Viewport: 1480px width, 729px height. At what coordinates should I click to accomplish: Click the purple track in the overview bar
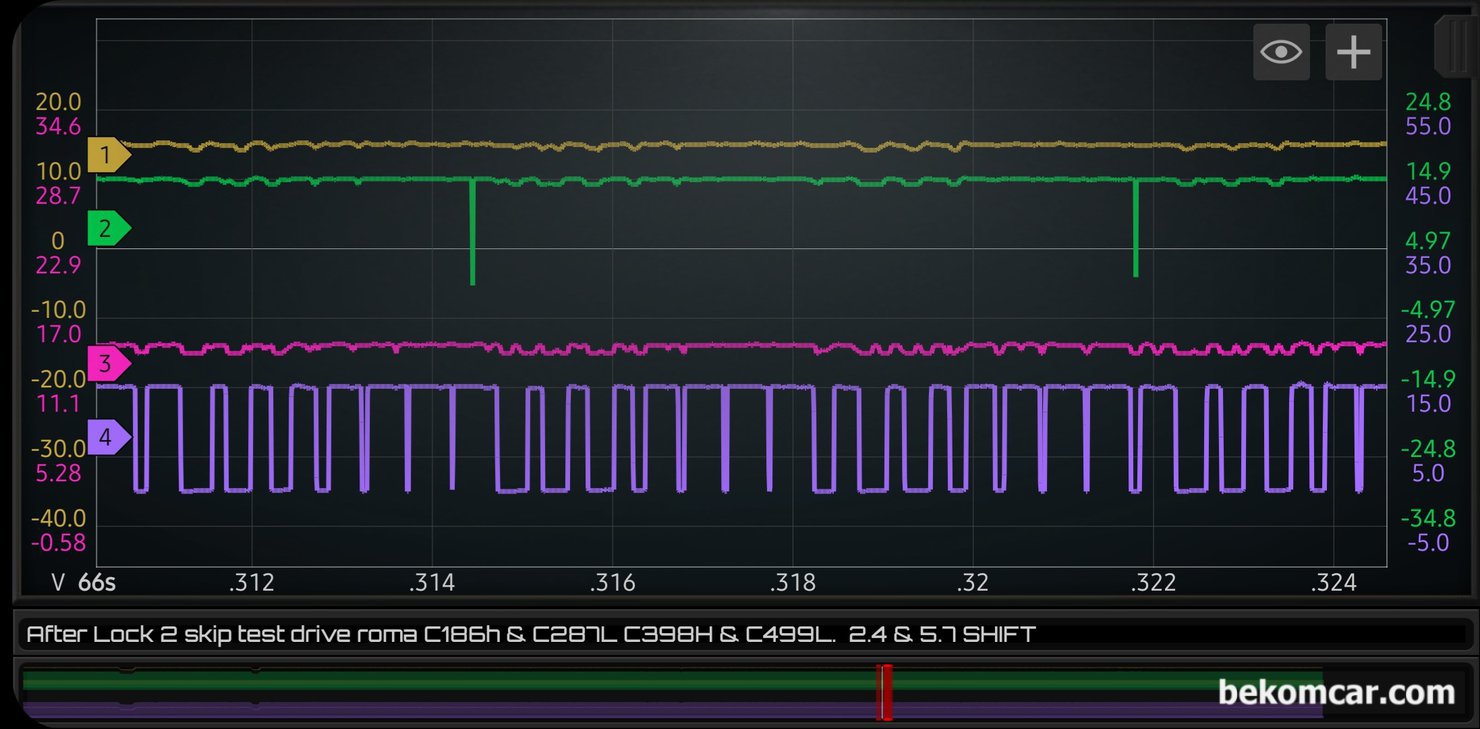point(672,710)
